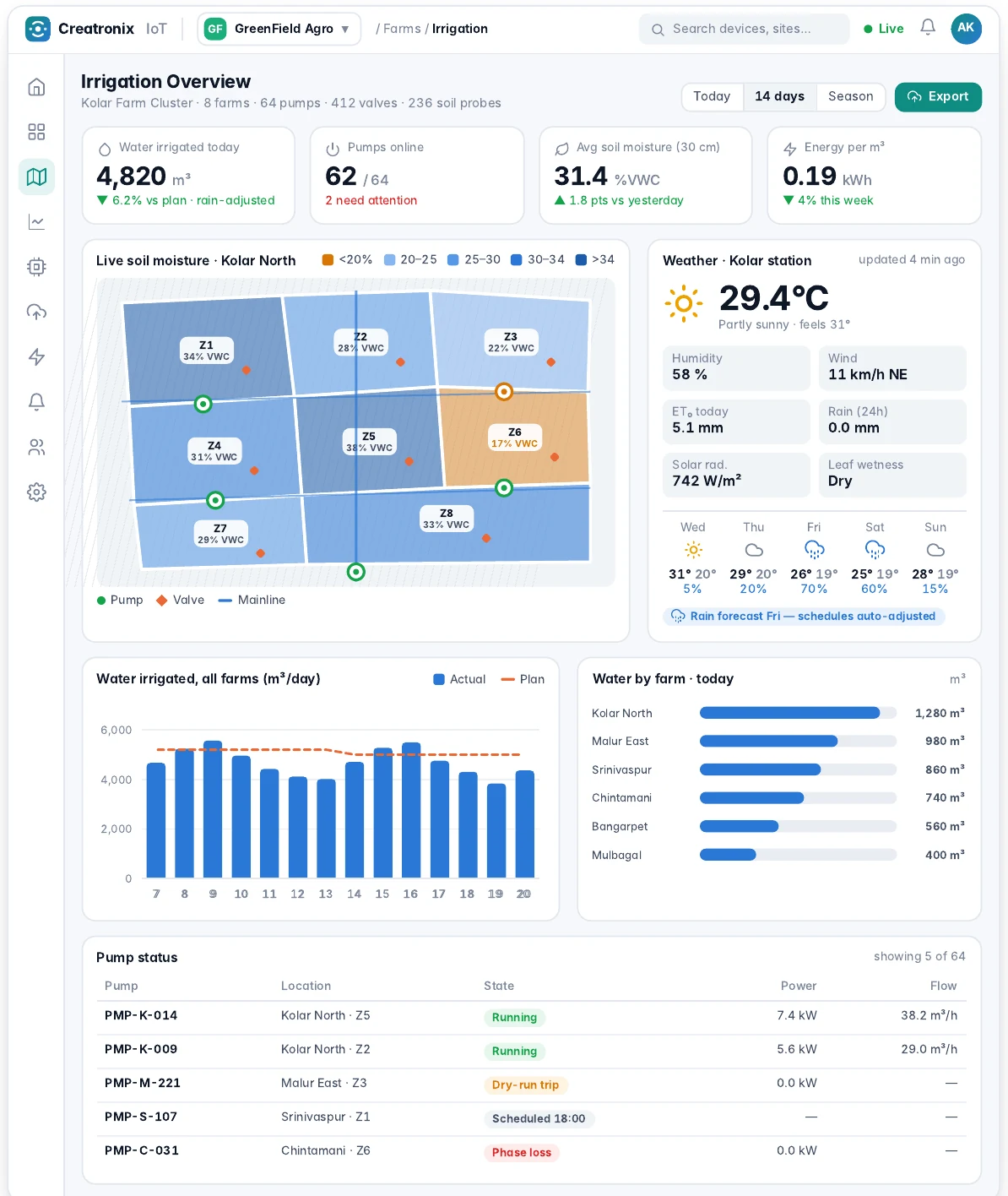This screenshot has height=1196, width=1008.
Task: Click the Irrigation breadcrumb item
Action: coord(460,29)
